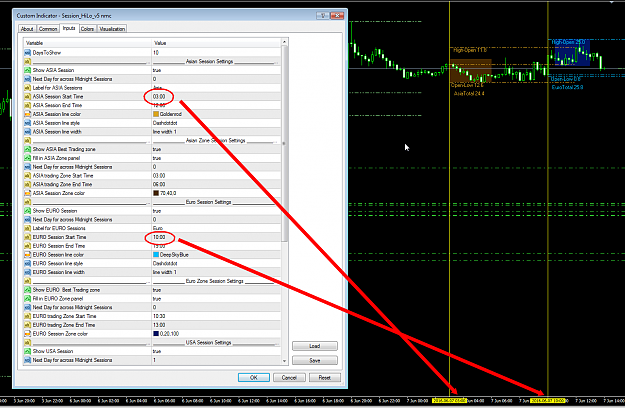Click the icon beside ASIA trading Zone Start Time

[x=28, y=176]
